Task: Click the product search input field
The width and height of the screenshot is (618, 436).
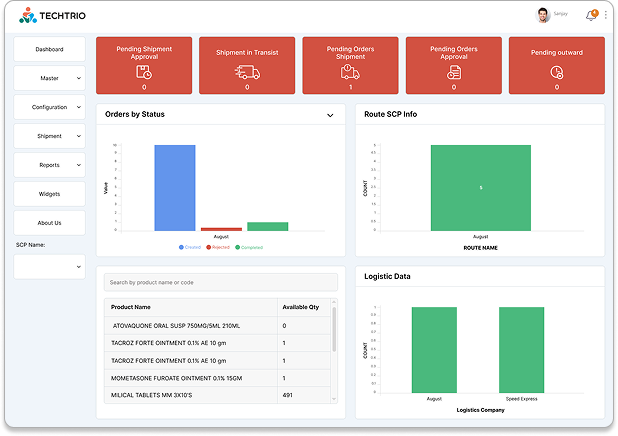Action: 220,283
